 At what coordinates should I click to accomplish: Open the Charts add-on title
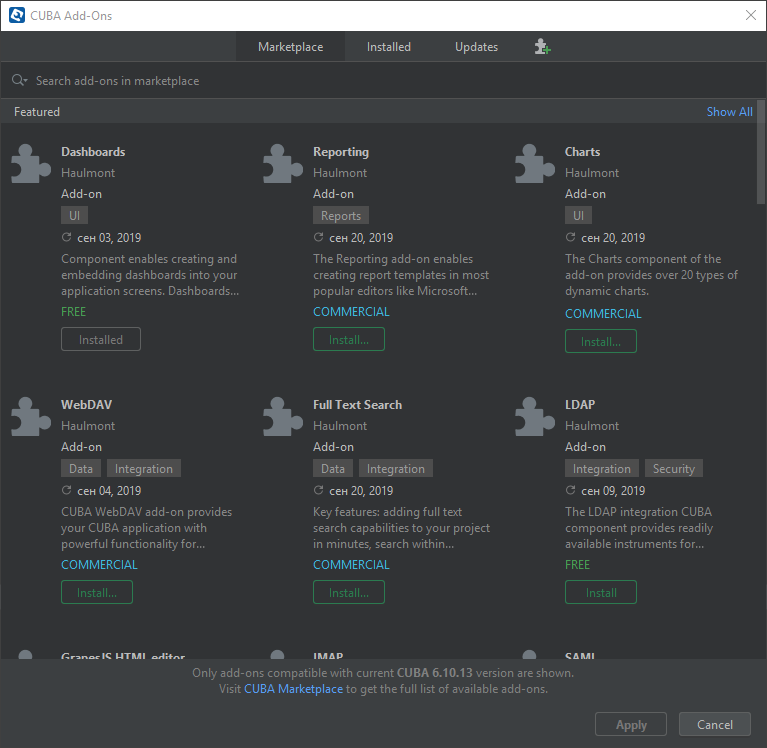click(x=582, y=152)
